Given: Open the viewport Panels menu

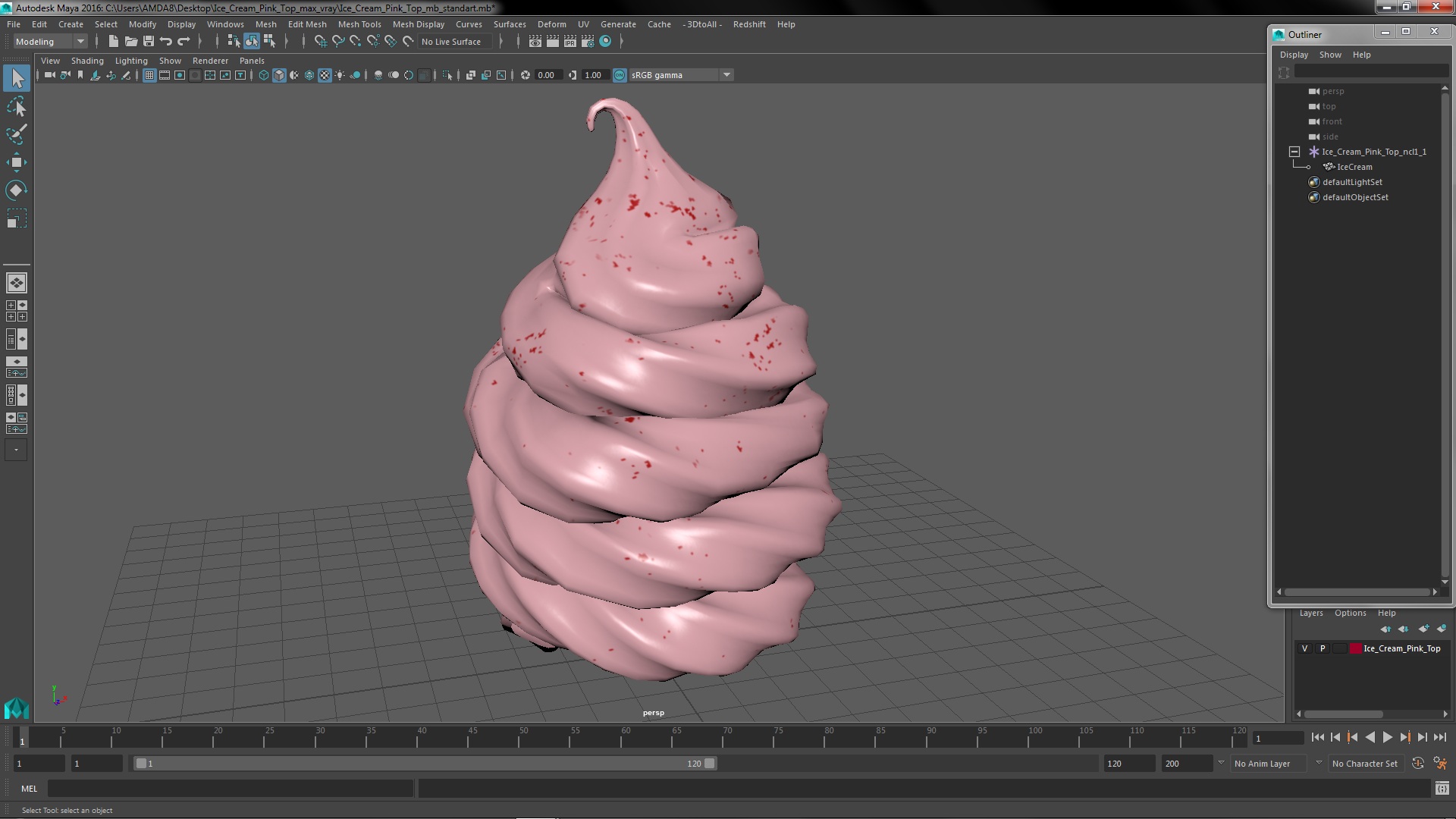Looking at the screenshot, I should (252, 61).
